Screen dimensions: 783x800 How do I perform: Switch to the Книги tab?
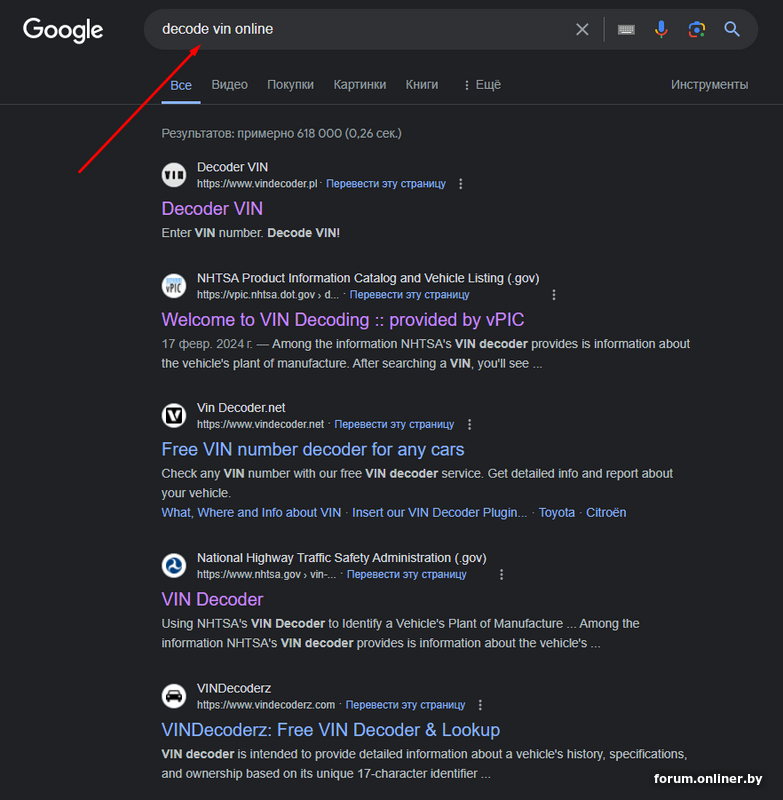[x=421, y=85]
